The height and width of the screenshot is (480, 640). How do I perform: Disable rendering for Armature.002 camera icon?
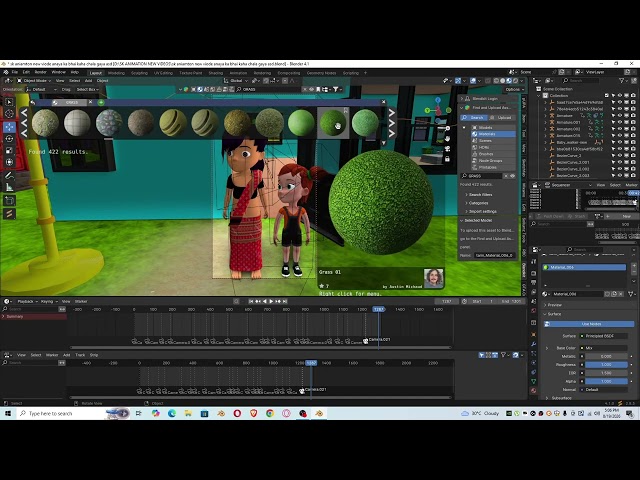(x=633, y=129)
